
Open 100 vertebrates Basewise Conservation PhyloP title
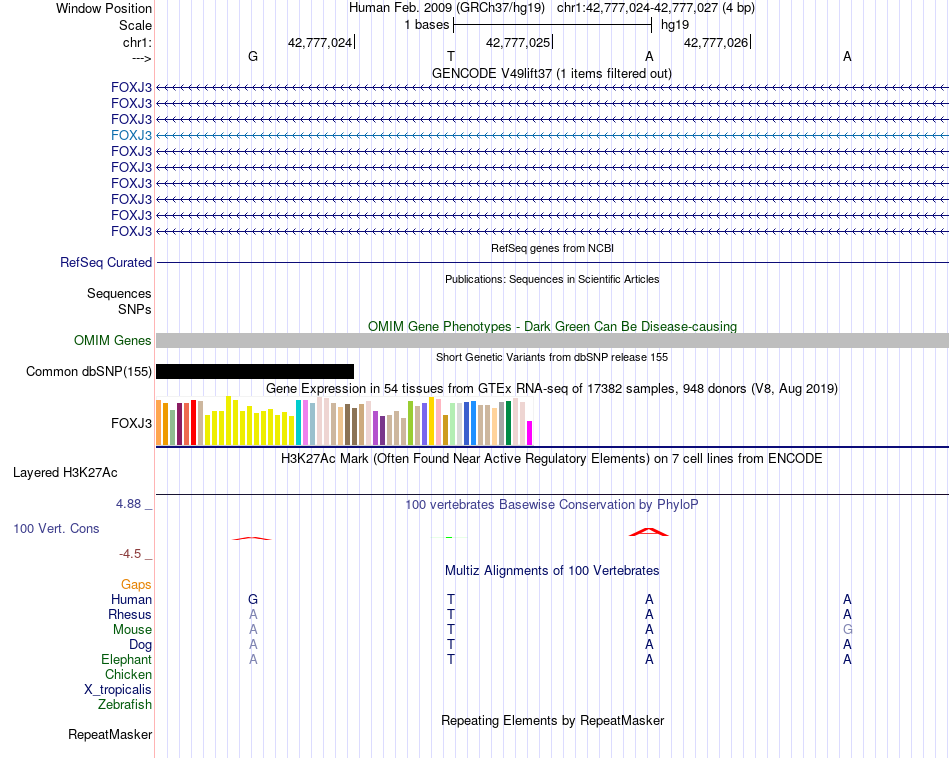[x=551, y=504]
